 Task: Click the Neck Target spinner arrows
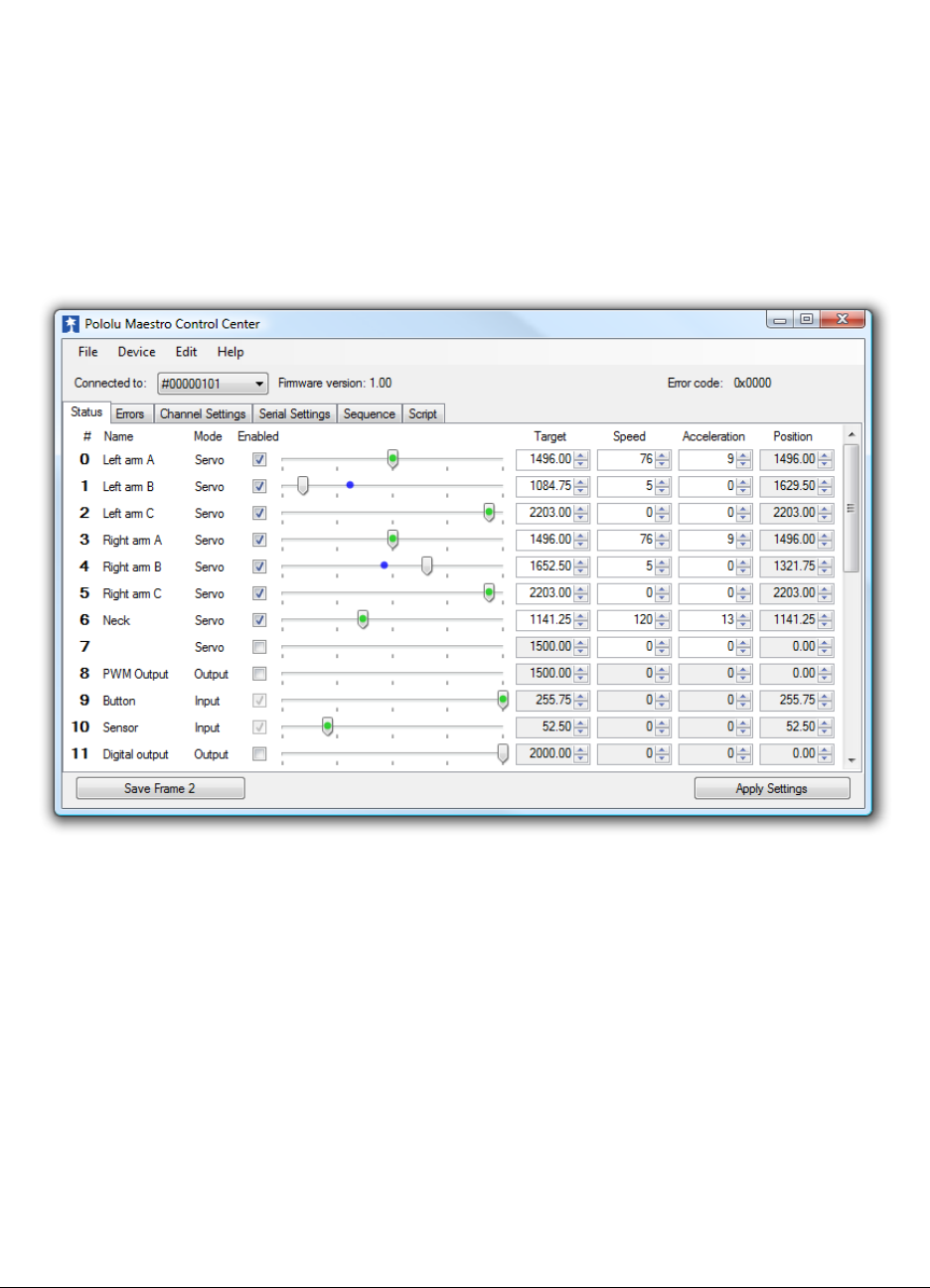pos(582,621)
